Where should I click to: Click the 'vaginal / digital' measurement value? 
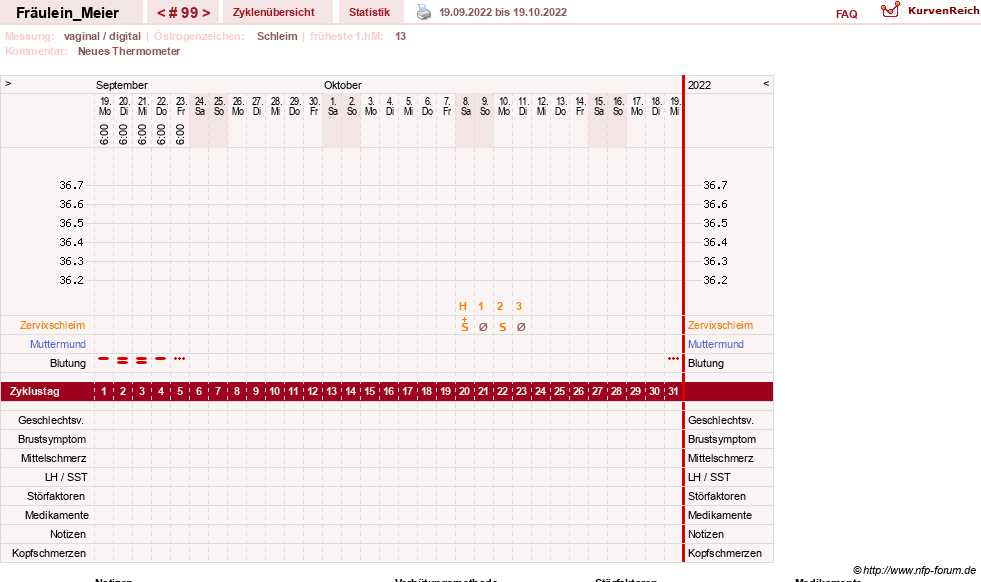tap(102, 36)
